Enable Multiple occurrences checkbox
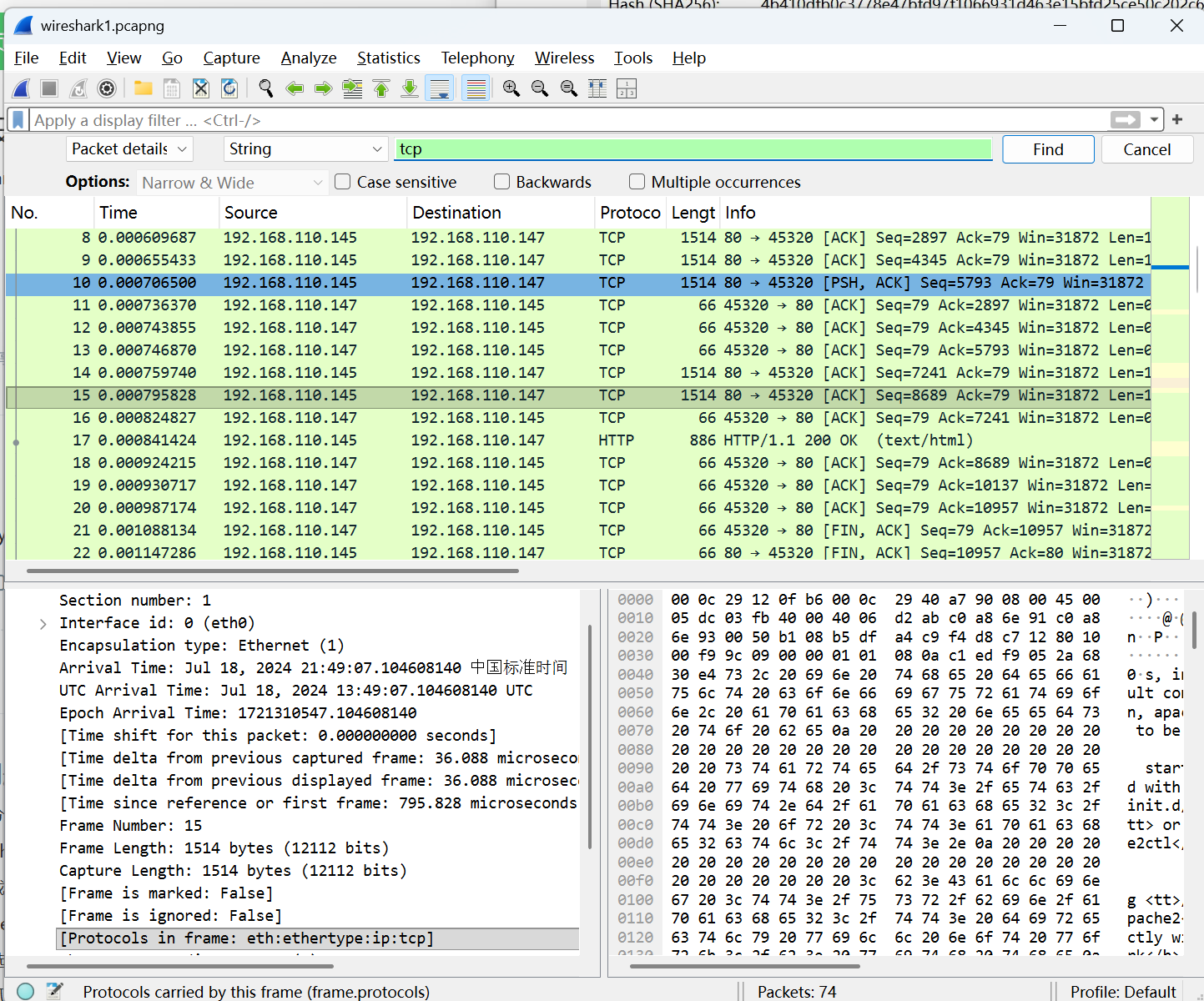This screenshot has width=1204, height=1001. coord(637,182)
